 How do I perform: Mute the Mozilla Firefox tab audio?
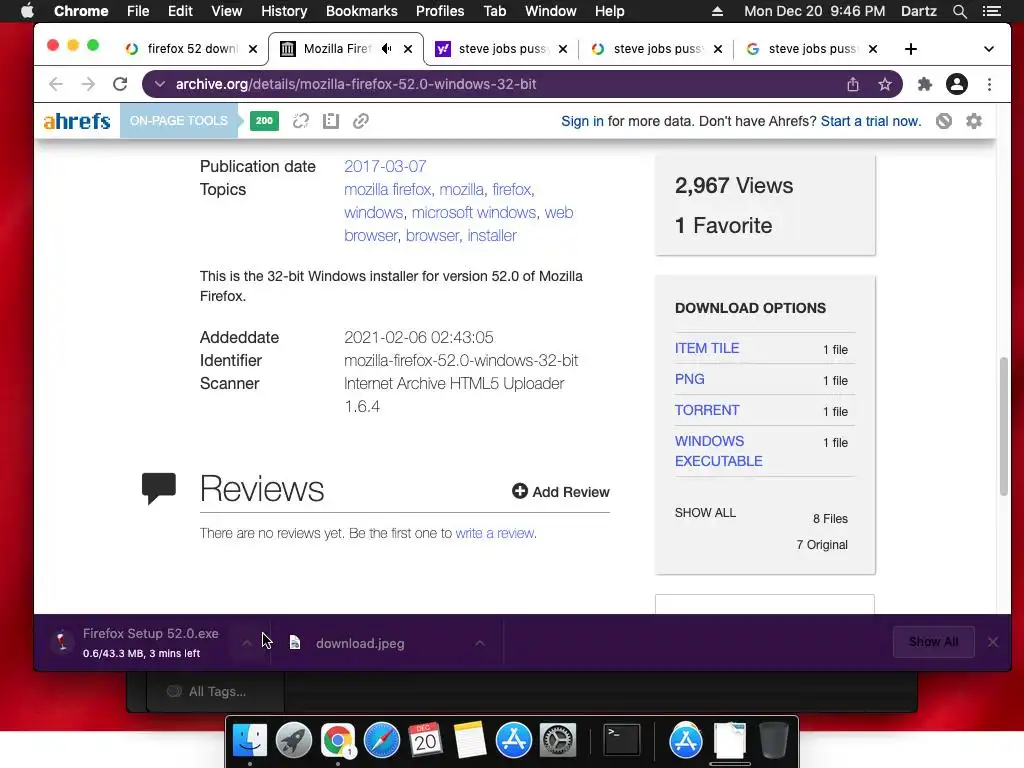click(x=387, y=49)
